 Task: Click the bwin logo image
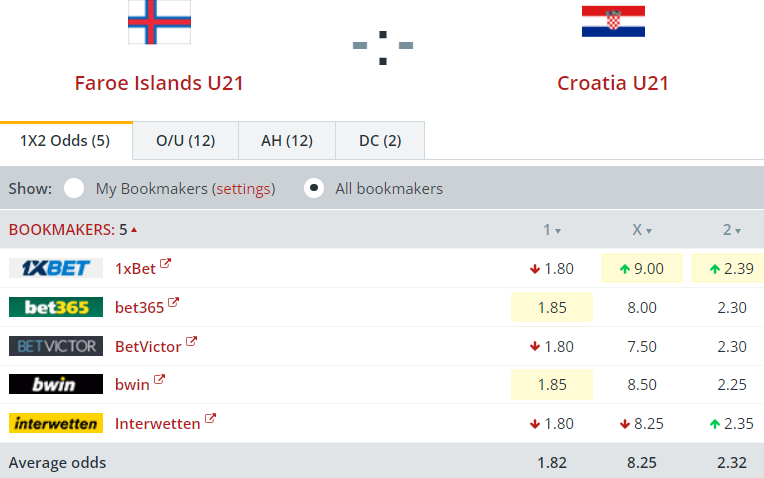click(56, 384)
